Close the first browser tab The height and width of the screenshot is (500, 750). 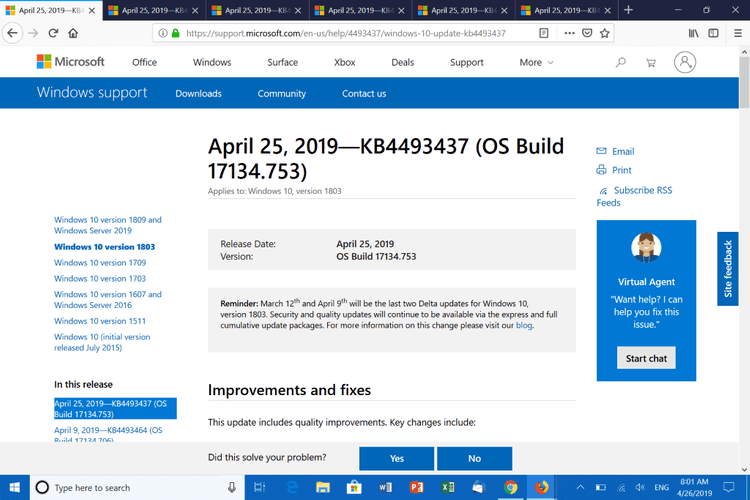92,10
